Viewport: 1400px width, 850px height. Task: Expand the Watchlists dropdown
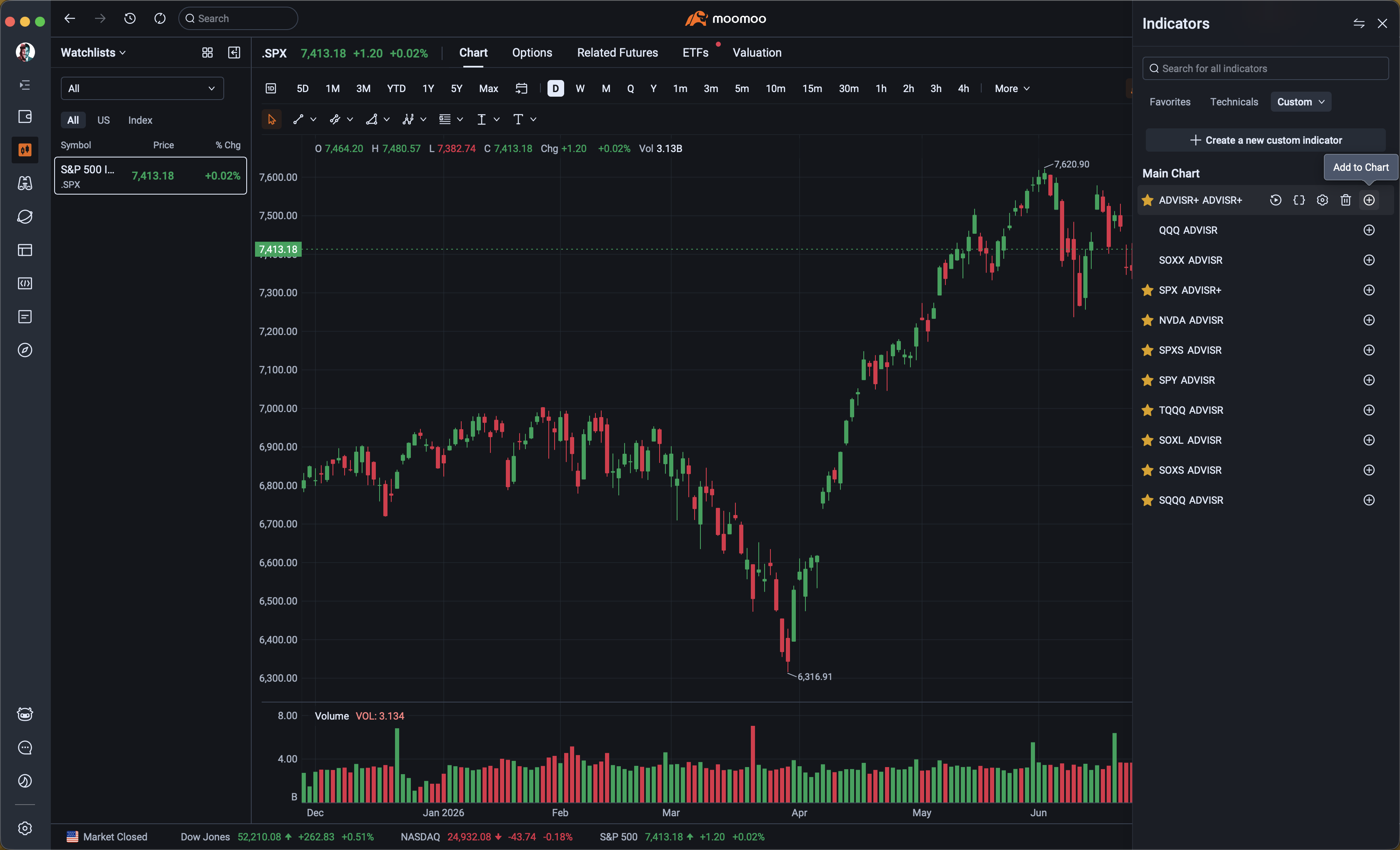click(x=93, y=53)
